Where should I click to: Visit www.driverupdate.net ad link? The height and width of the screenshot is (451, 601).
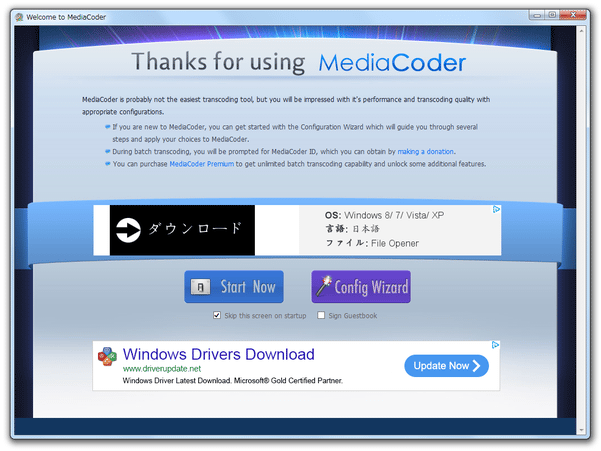(162, 369)
